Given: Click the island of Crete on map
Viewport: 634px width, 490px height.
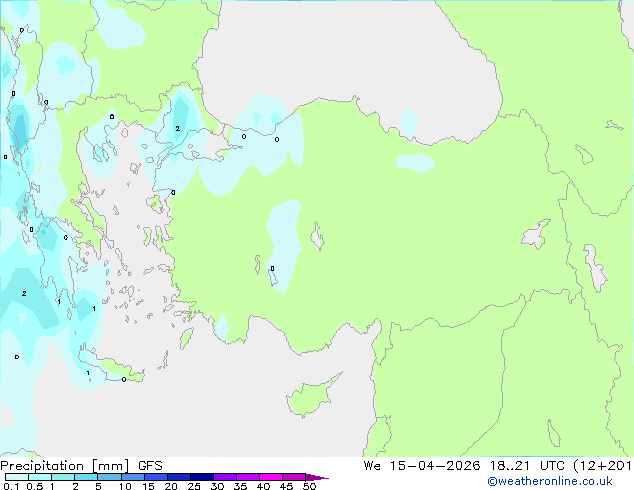Looking at the screenshot, I should point(111,366).
